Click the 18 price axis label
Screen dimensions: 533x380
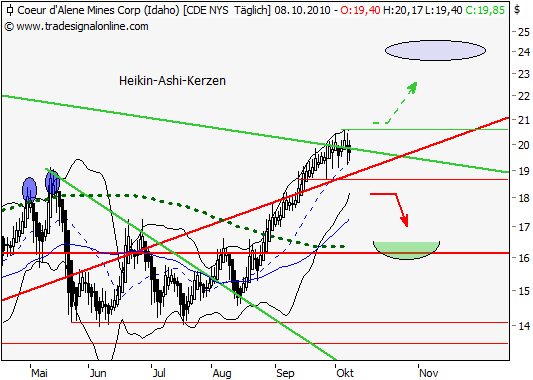[x=523, y=198]
